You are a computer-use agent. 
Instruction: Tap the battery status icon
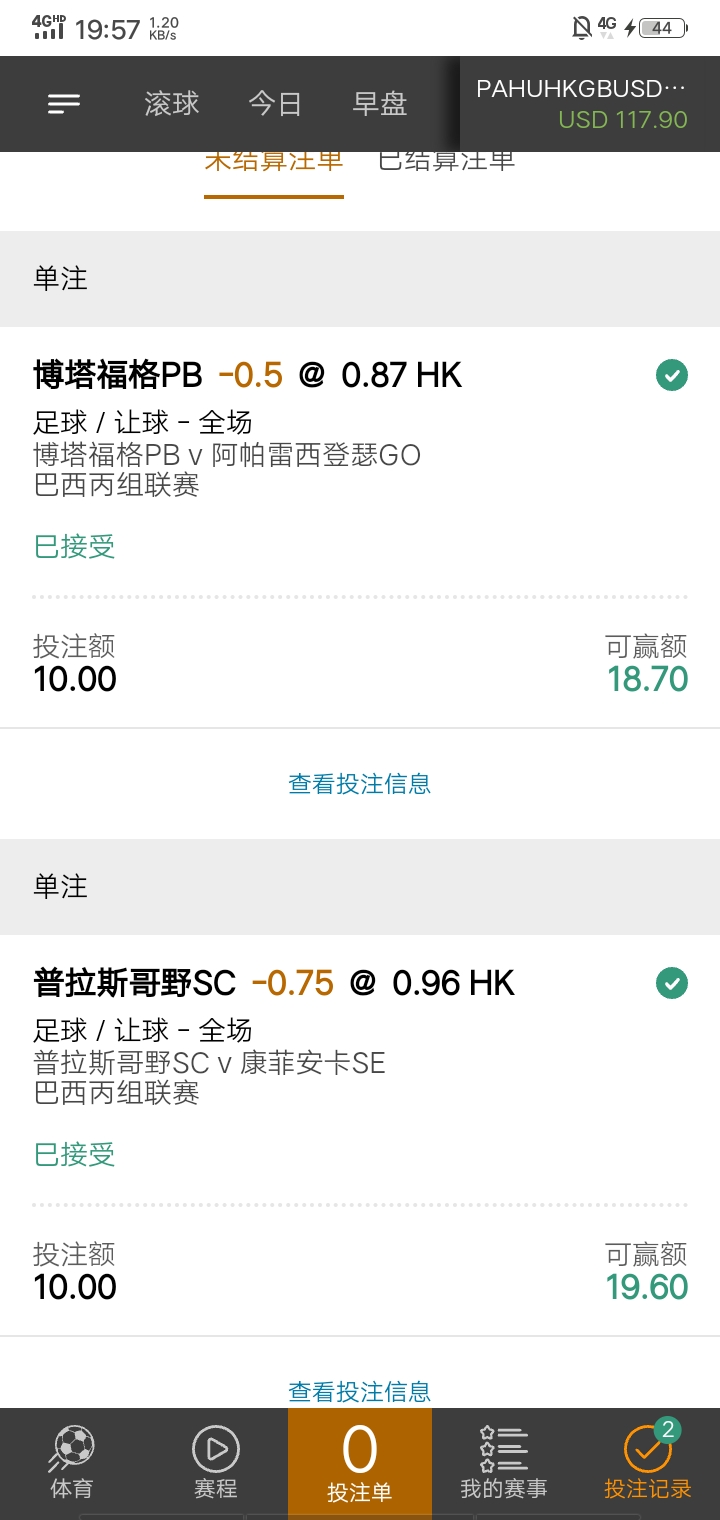pyautogui.click(x=663, y=28)
